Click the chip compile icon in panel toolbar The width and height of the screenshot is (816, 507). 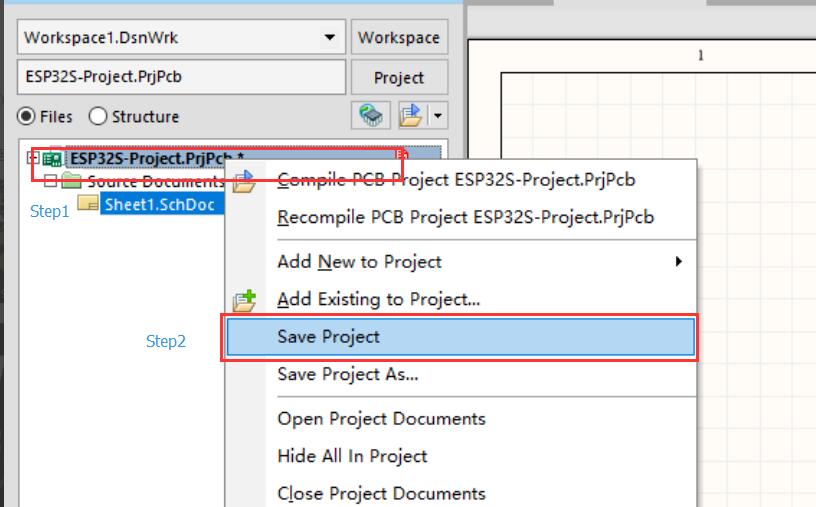(371, 115)
